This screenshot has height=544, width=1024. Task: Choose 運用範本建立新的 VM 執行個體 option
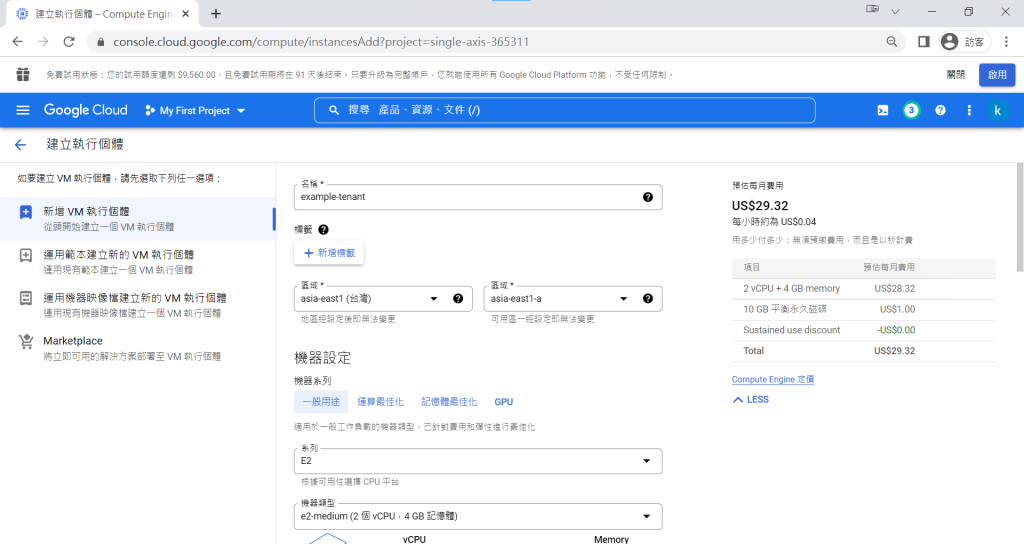137,262
